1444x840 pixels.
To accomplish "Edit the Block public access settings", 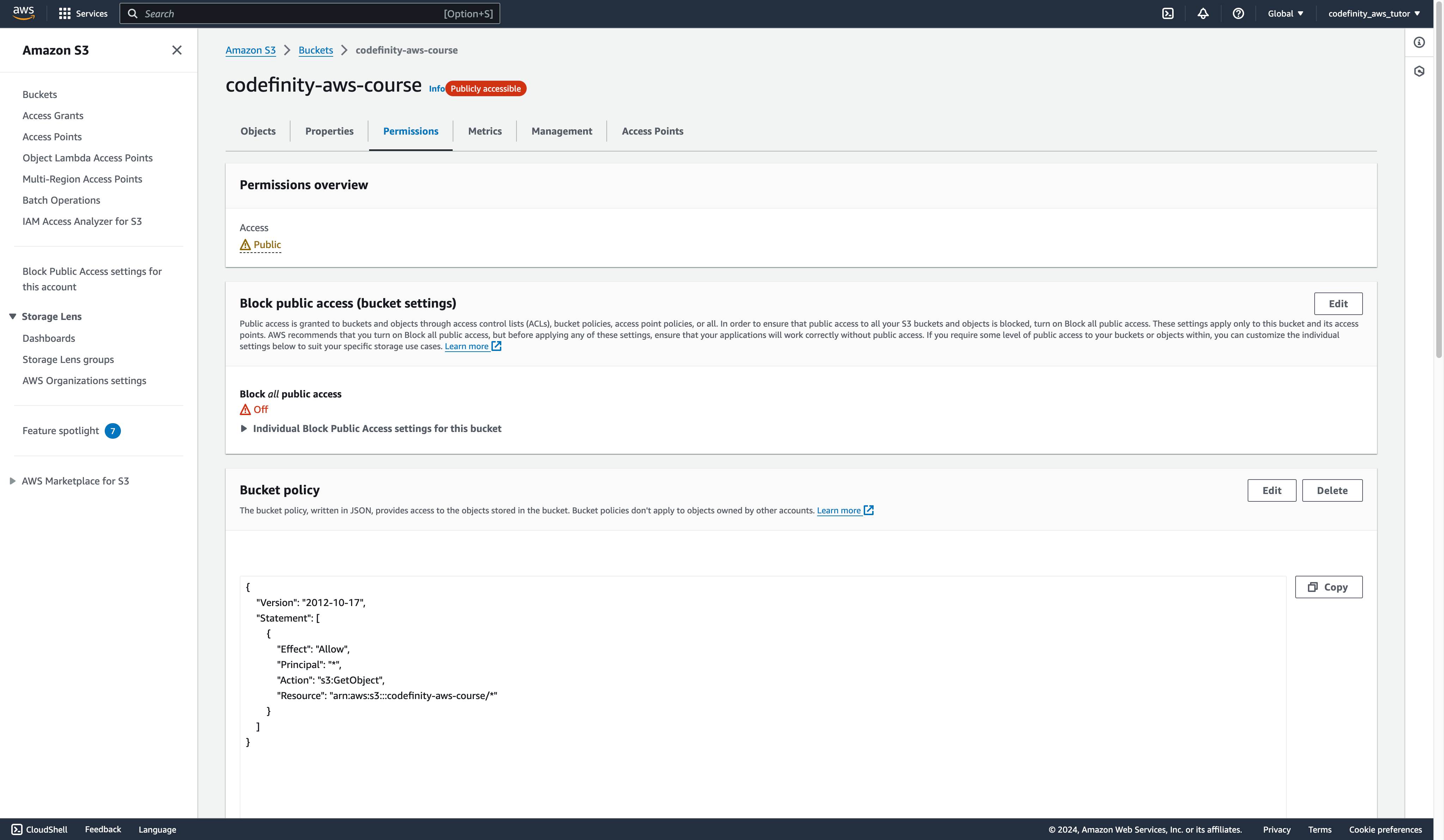I will 1338,303.
